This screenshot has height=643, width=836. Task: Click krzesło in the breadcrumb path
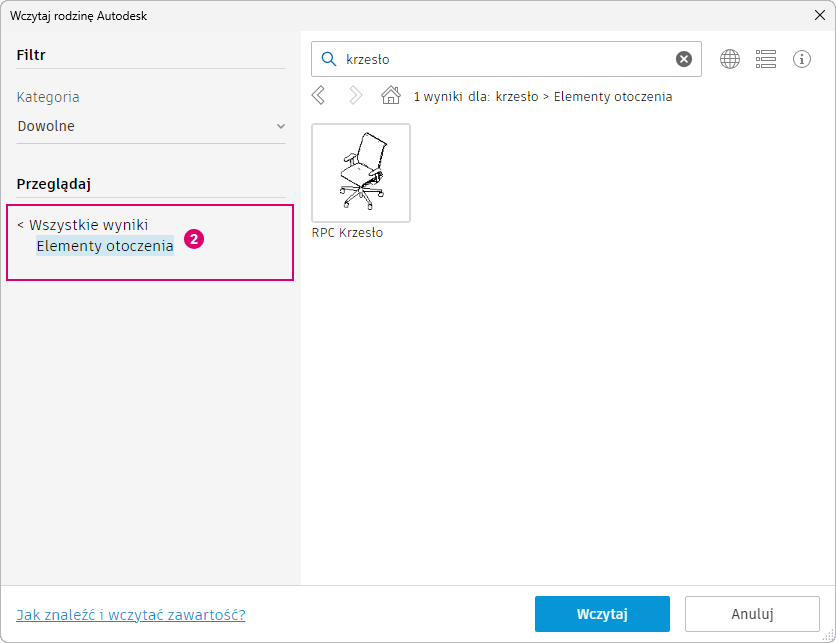point(517,97)
